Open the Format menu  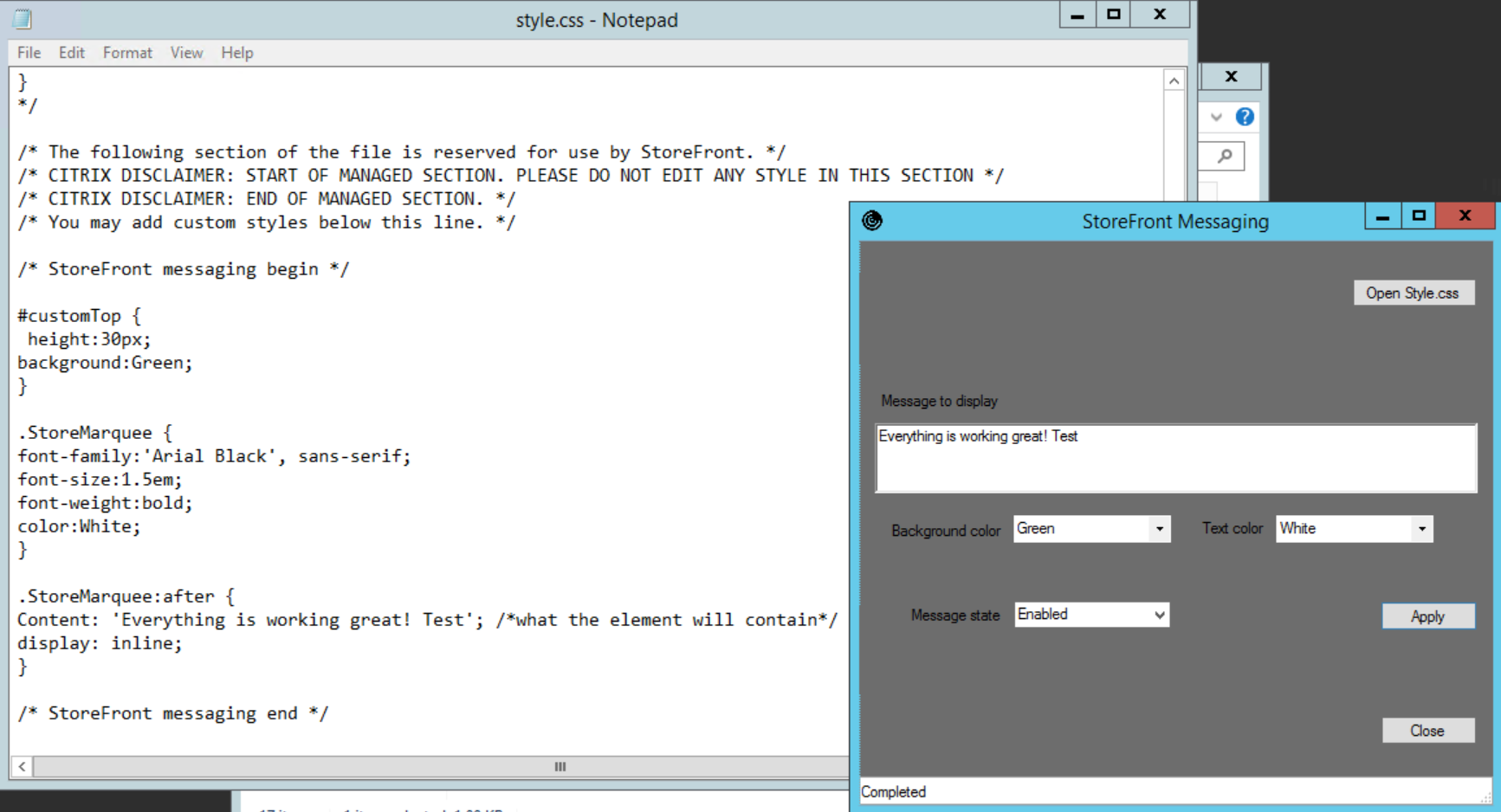click(127, 53)
